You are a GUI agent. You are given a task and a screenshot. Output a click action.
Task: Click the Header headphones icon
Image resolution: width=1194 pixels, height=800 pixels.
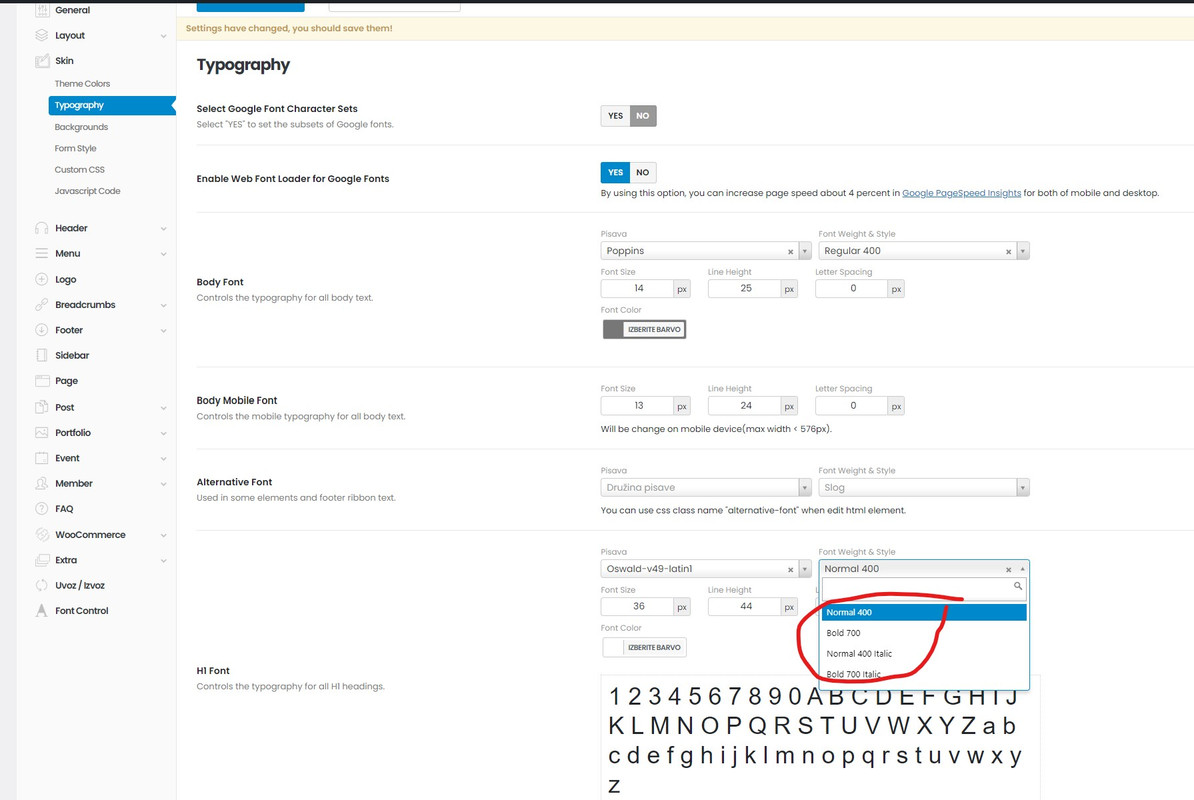coord(42,228)
